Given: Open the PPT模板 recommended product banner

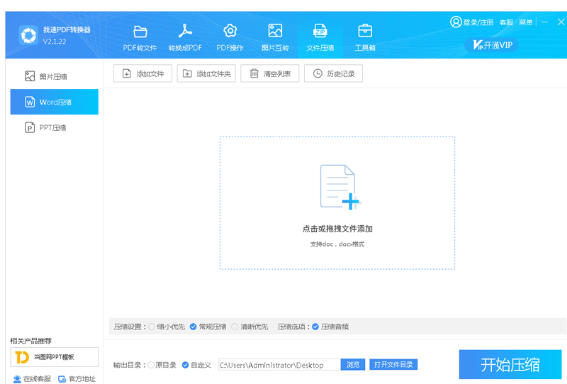Looking at the screenshot, I should tap(54, 357).
